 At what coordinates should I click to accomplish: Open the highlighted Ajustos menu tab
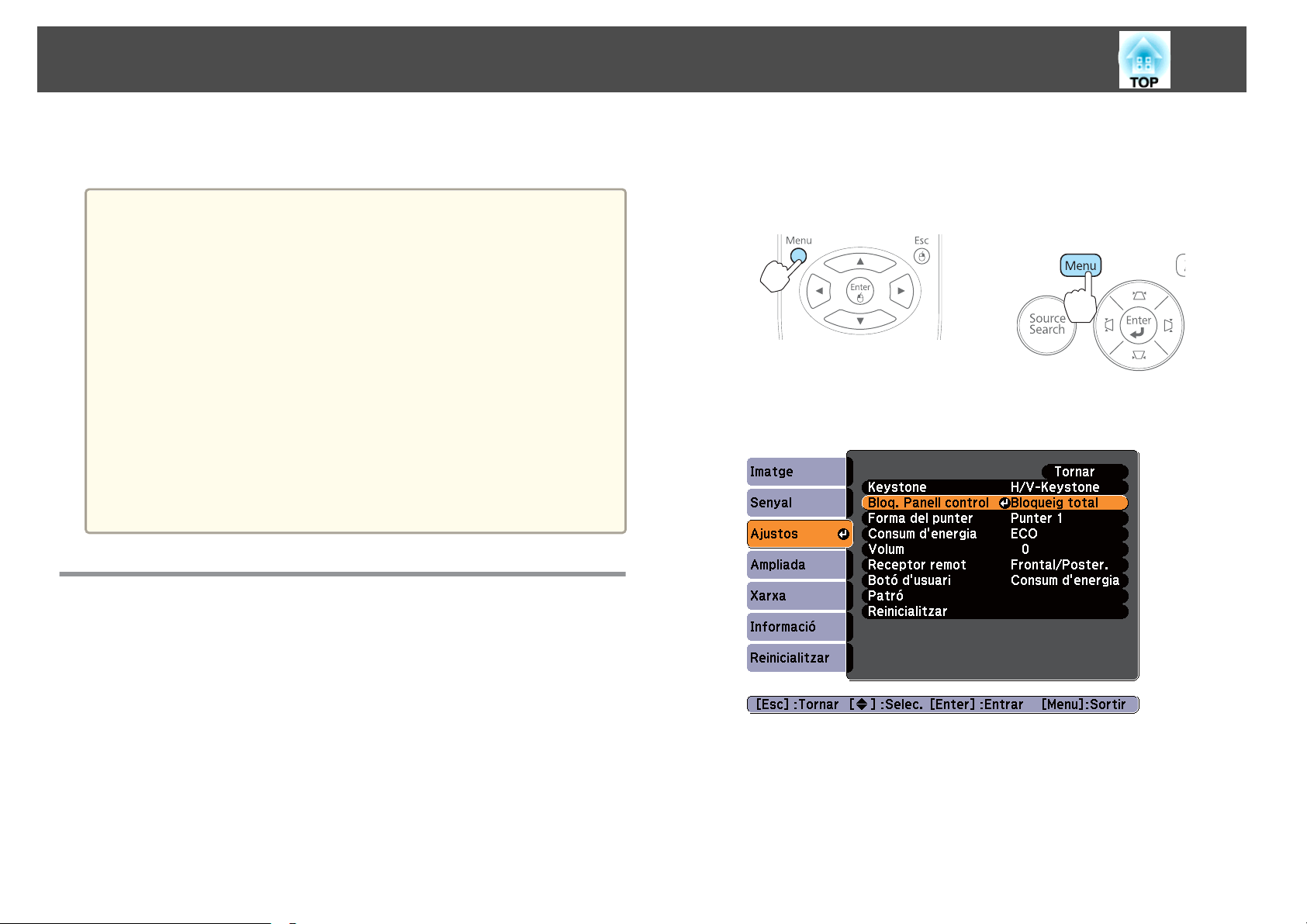[800, 534]
